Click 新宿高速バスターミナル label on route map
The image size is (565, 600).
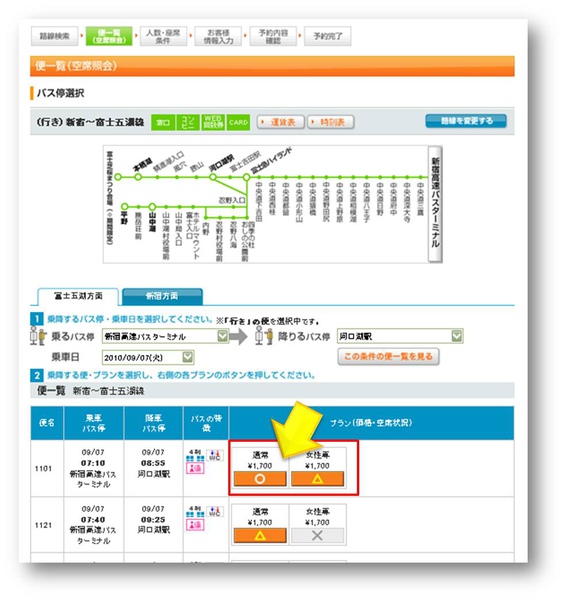tap(435, 204)
